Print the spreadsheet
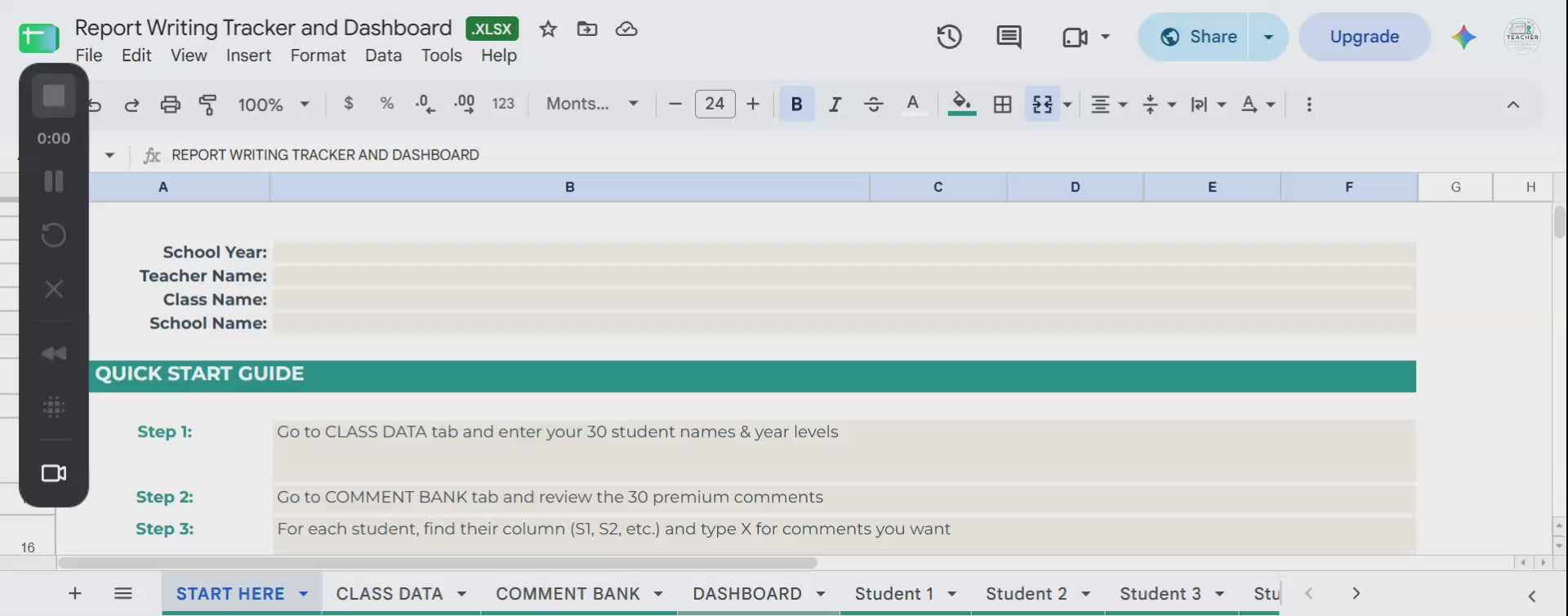Screen dimensions: 1568x616 [170, 105]
